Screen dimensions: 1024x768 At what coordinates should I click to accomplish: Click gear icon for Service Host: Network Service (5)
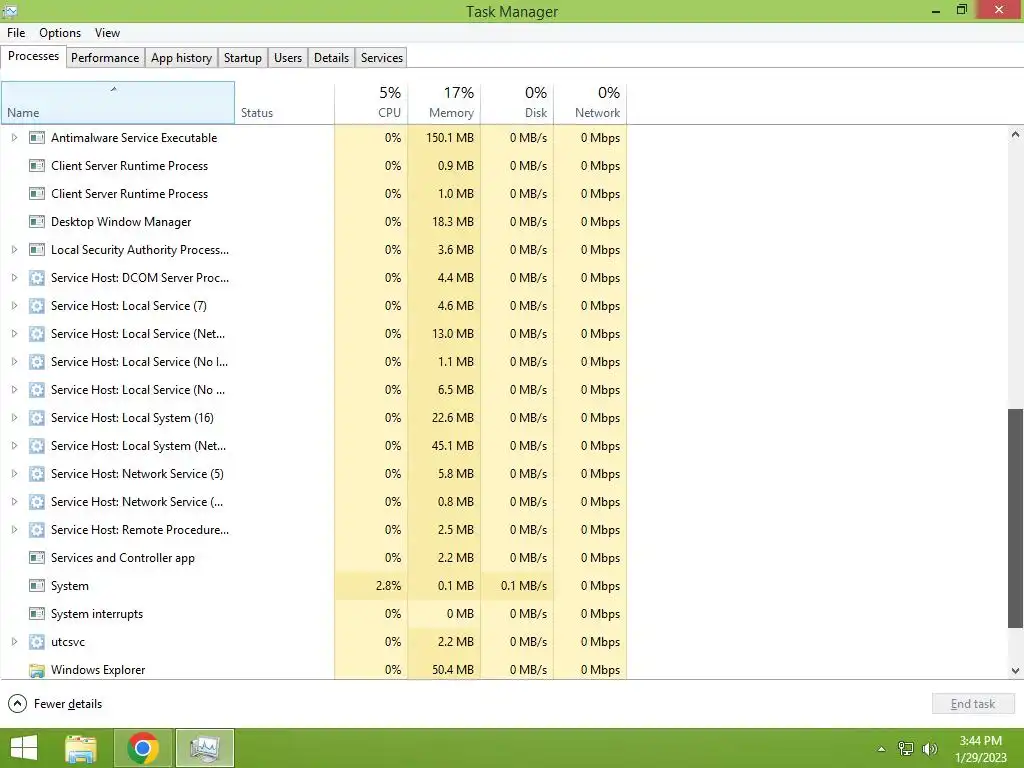(37, 474)
